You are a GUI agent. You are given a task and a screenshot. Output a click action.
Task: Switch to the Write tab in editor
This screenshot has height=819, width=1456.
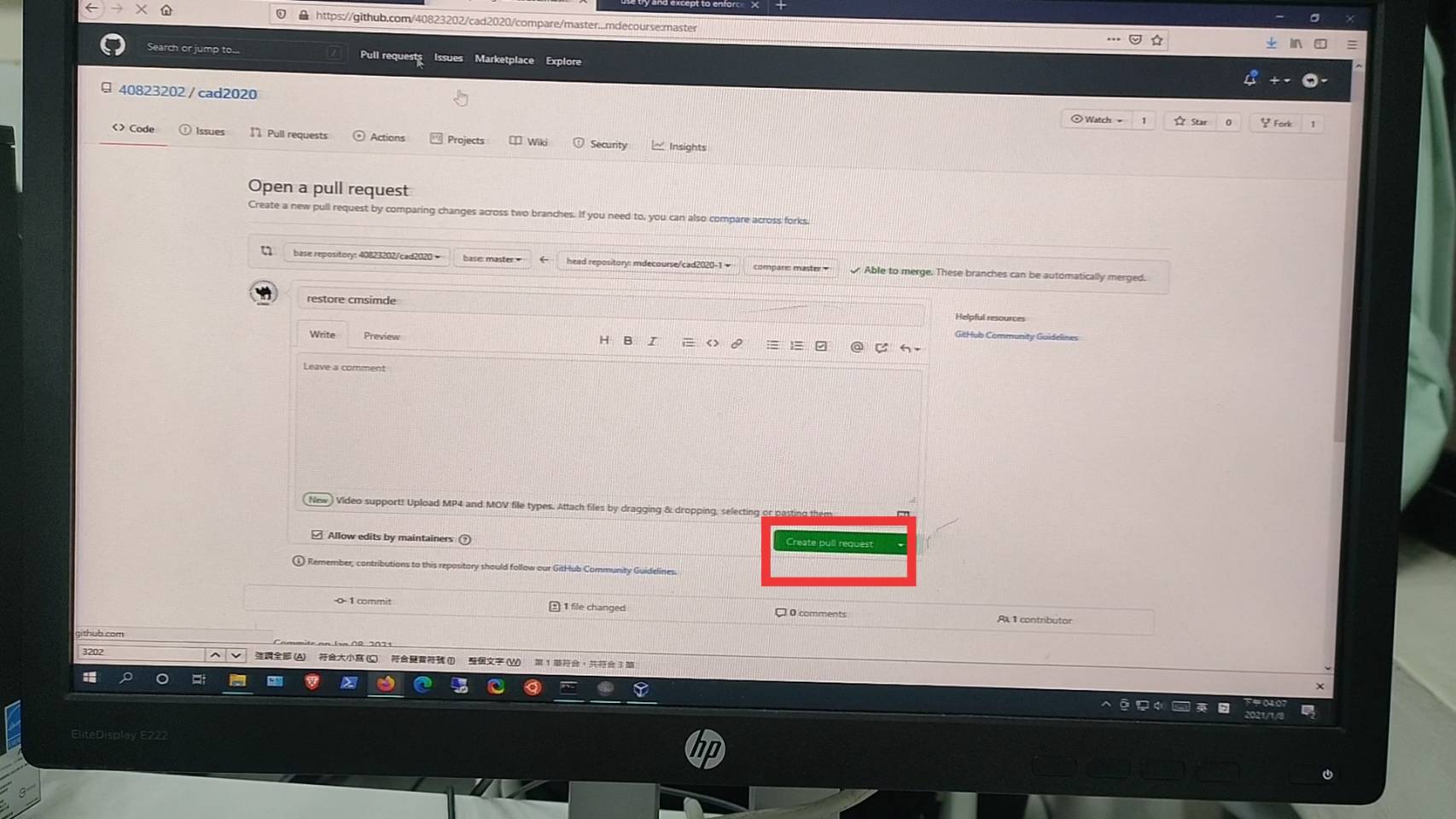click(322, 334)
